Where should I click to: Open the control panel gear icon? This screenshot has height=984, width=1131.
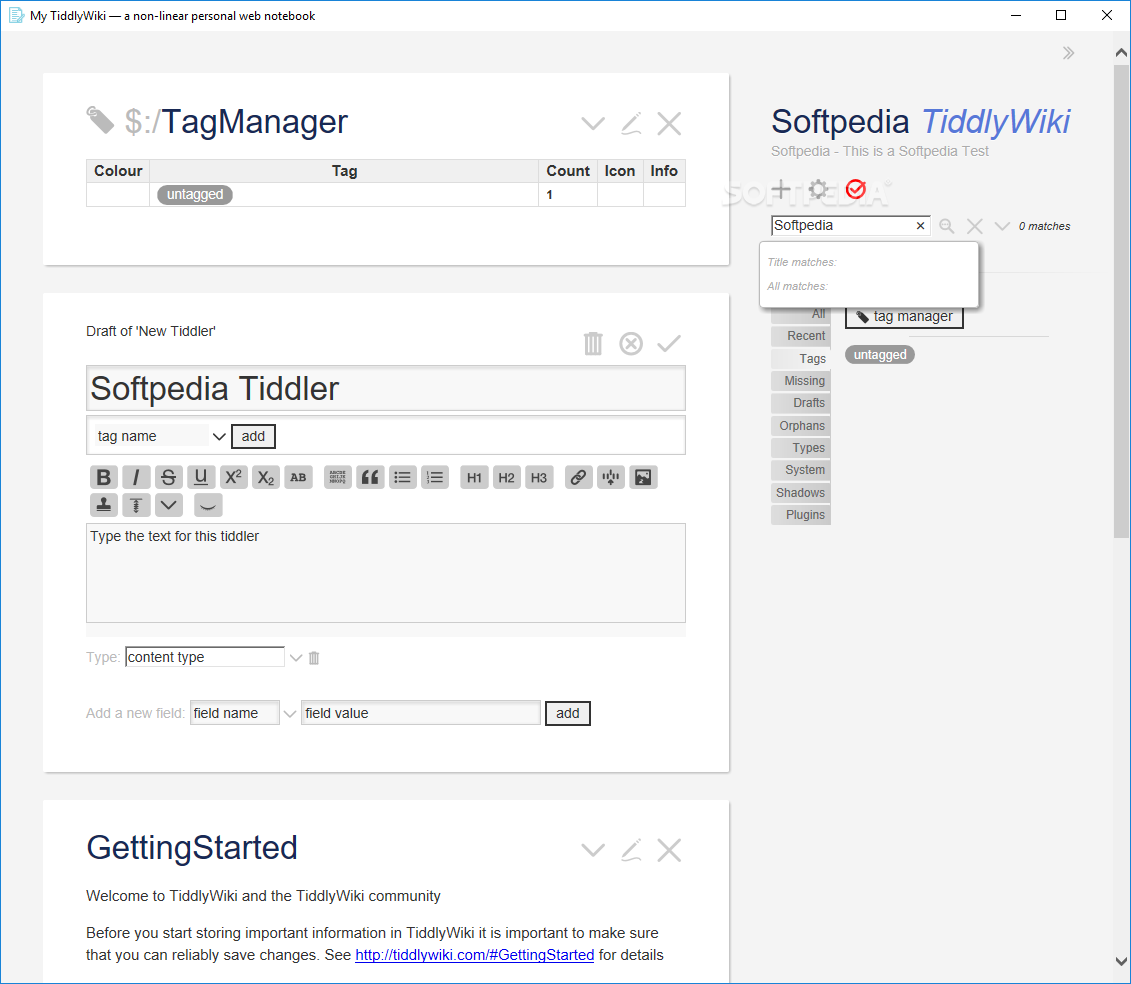point(818,189)
